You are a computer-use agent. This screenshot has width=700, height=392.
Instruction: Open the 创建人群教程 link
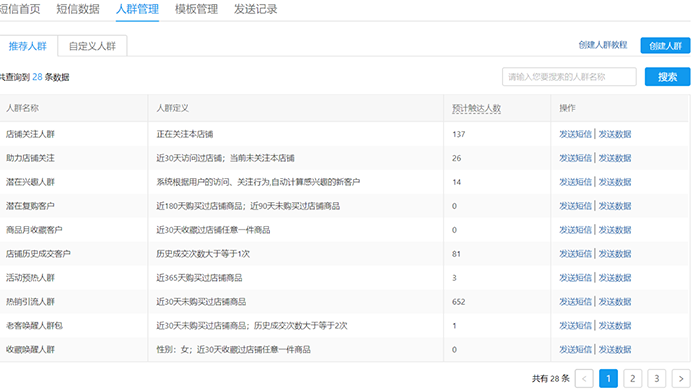[x=603, y=45]
